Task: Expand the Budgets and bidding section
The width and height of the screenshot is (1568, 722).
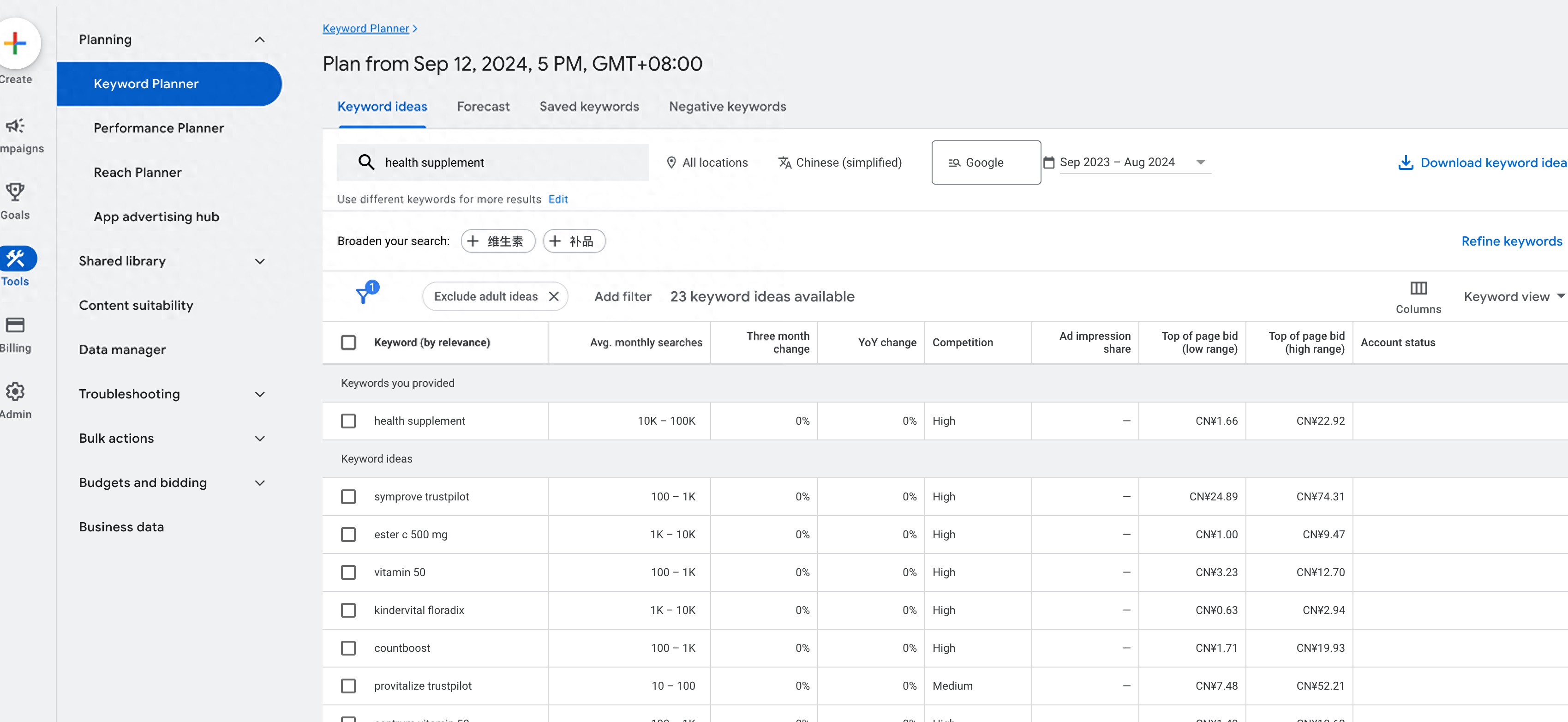Action: (260, 483)
